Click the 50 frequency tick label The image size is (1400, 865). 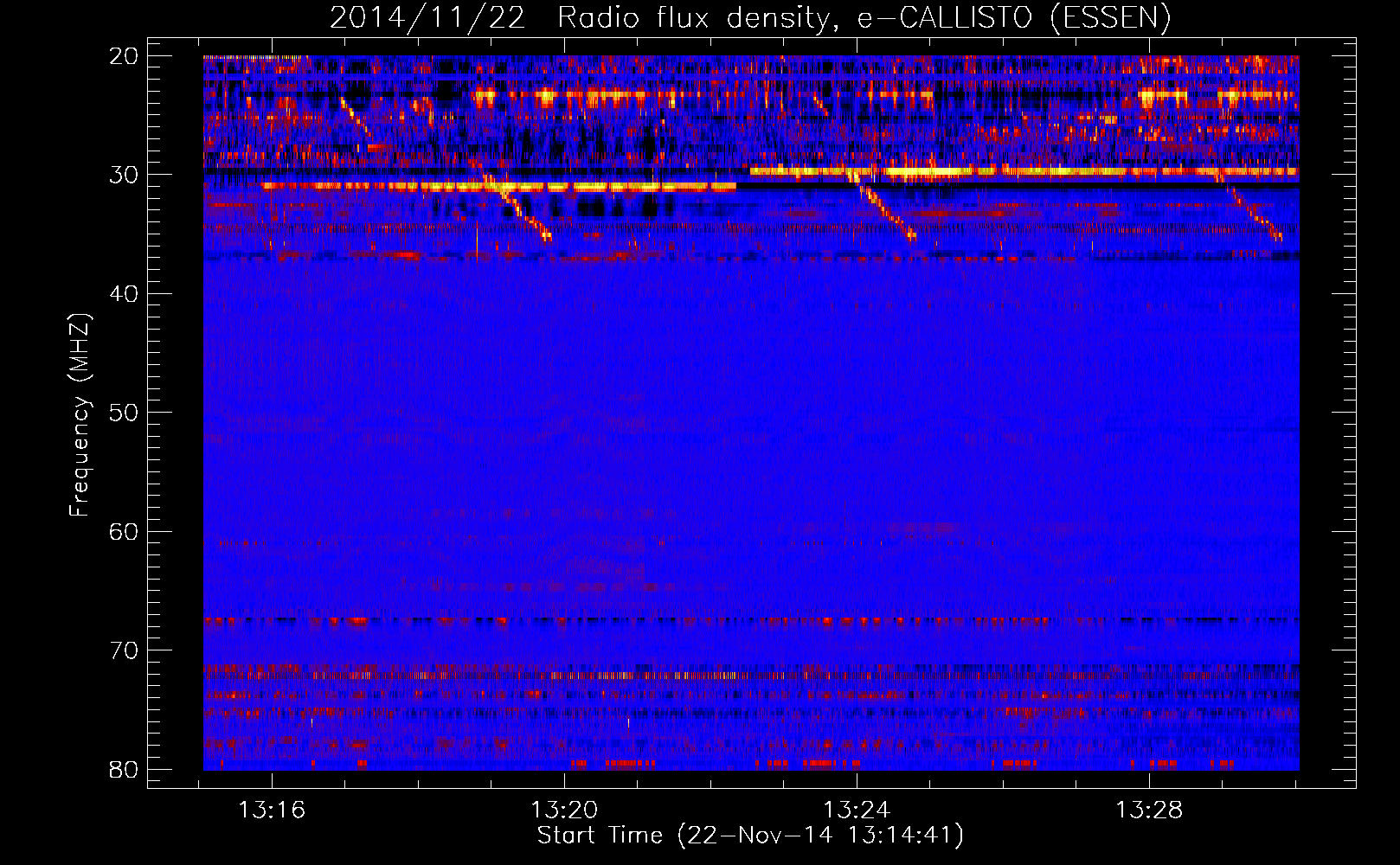click(x=124, y=413)
